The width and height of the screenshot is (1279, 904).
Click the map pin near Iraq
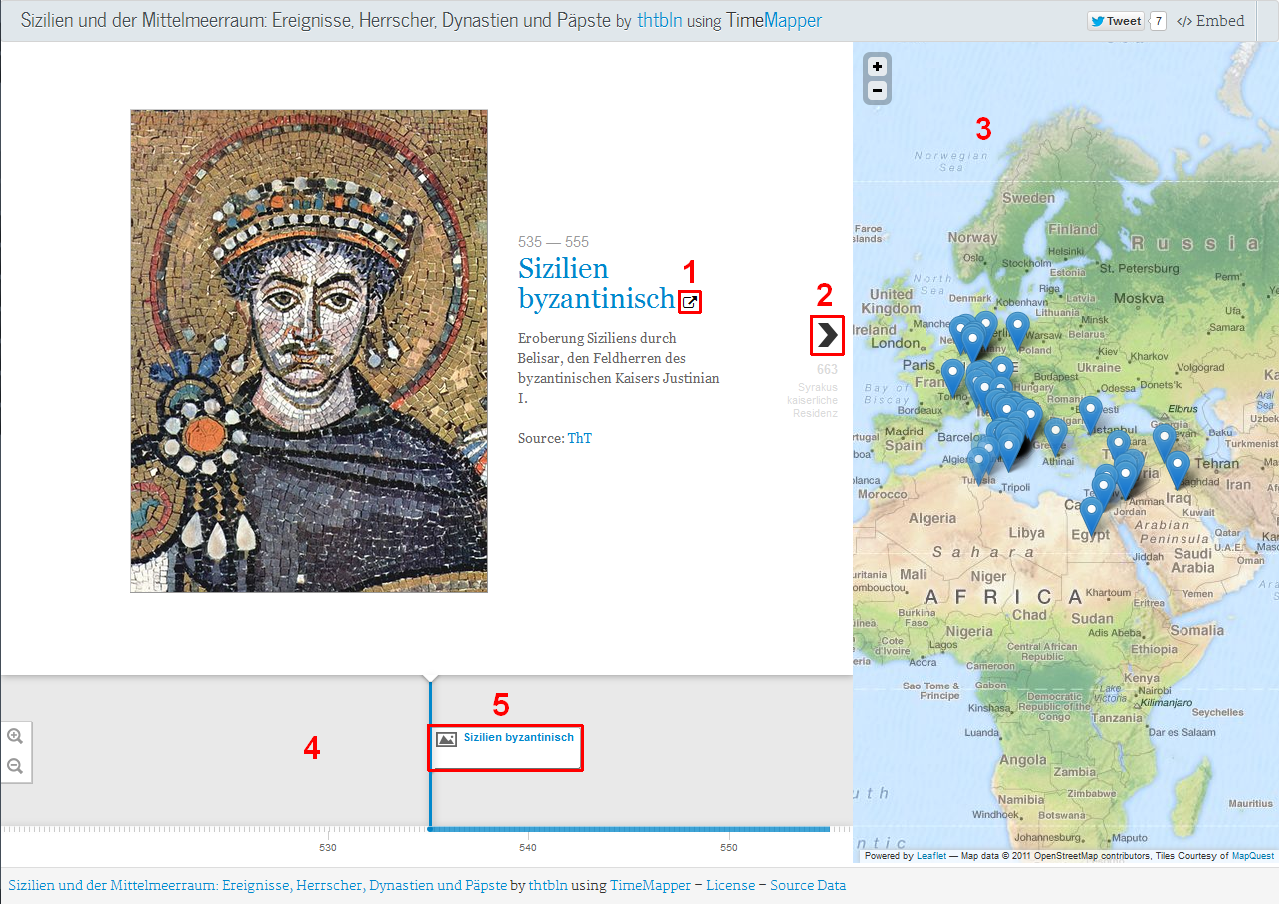pyautogui.click(x=1178, y=468)
